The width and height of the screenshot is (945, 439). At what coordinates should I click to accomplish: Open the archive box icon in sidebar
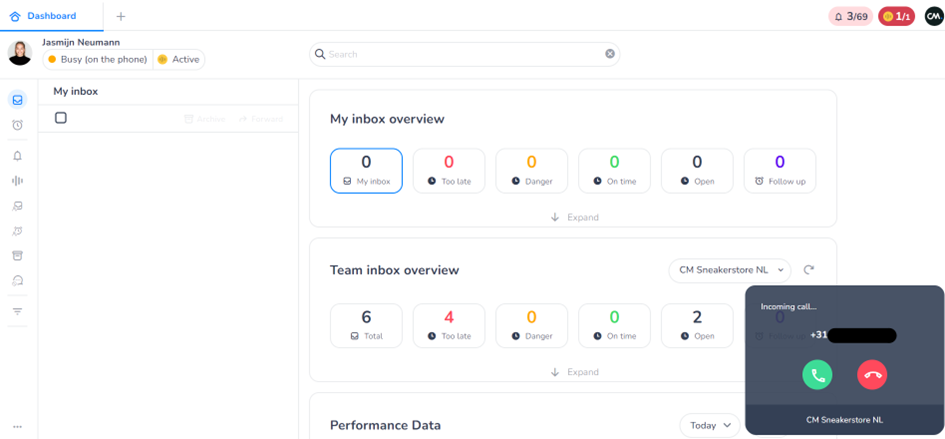[17, 256]
